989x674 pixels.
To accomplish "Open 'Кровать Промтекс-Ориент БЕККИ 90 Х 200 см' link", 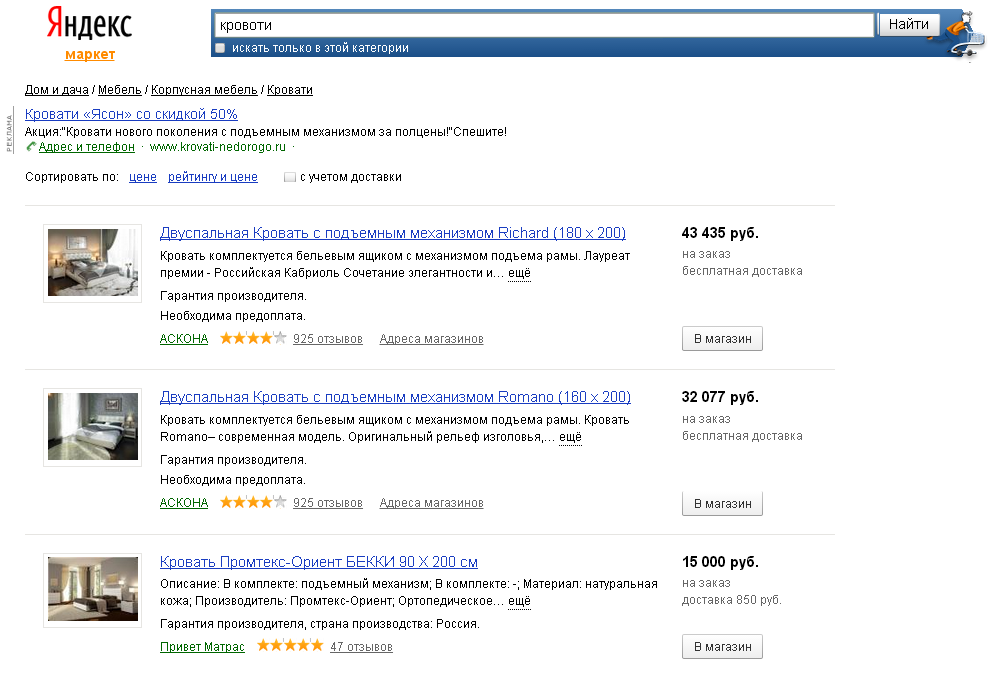I will 319,562.
